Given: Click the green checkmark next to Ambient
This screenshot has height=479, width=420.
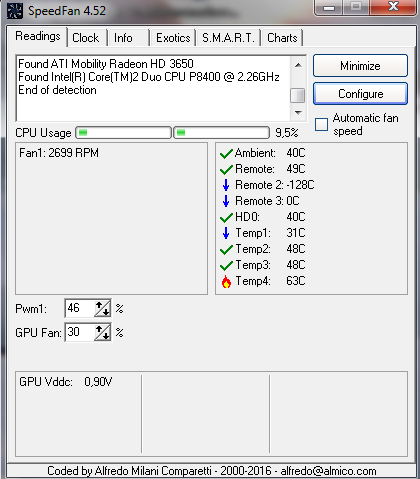Looking at the screenshot, I should point(226,154).
